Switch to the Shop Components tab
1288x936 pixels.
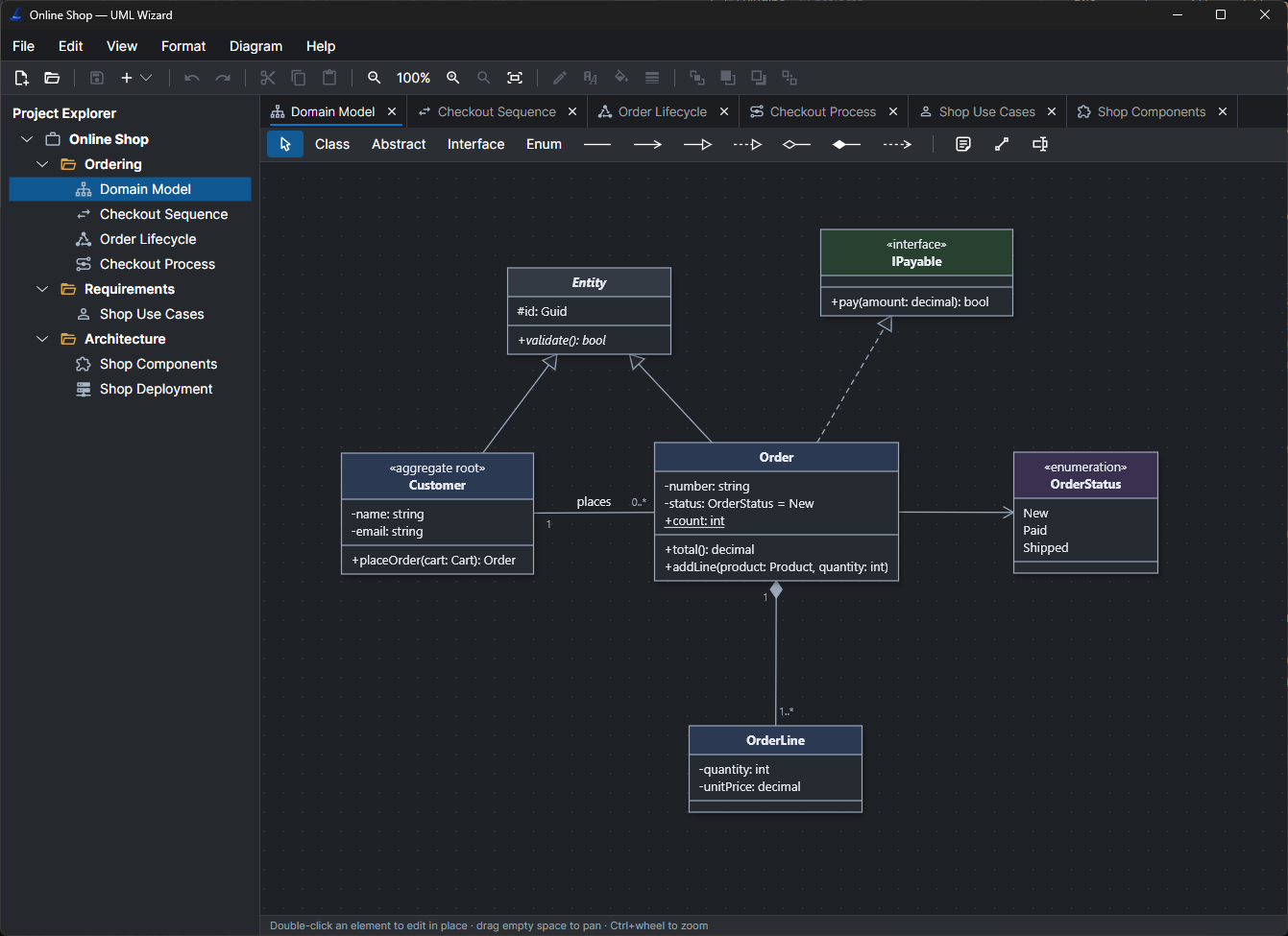[x=1152, y=112]
